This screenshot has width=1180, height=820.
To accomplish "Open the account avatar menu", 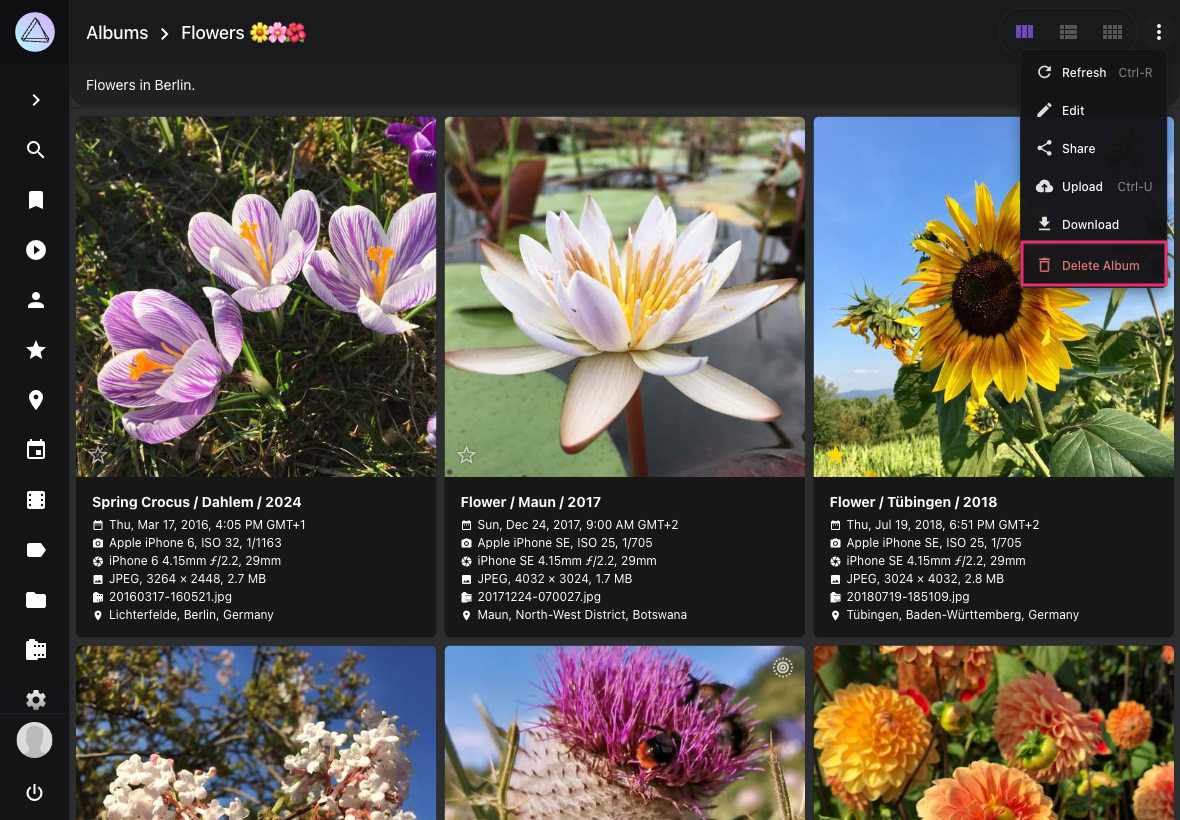I will [36, 740].
